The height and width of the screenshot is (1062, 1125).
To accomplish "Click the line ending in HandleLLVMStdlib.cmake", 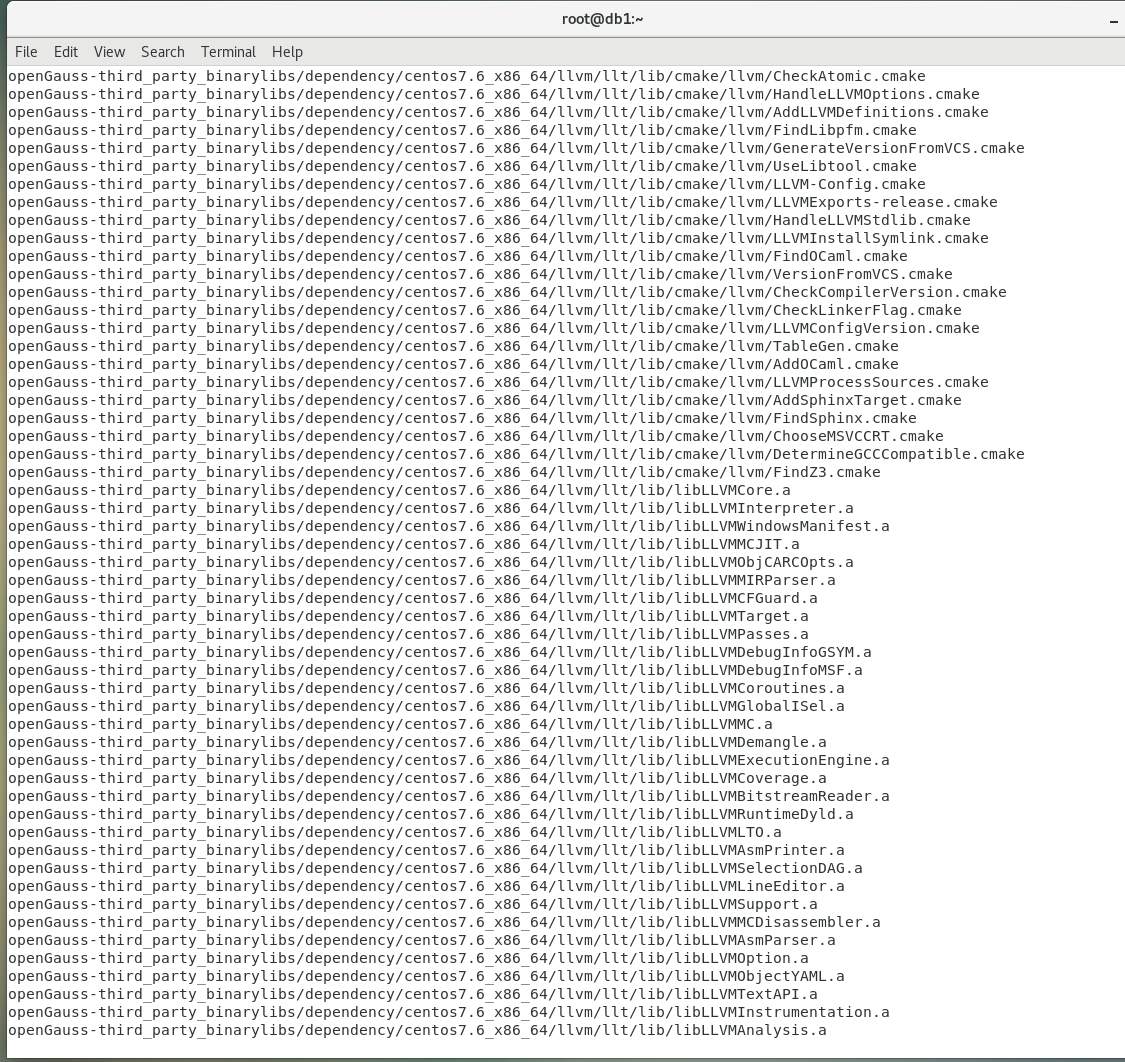I will click(x=489, y=220).
